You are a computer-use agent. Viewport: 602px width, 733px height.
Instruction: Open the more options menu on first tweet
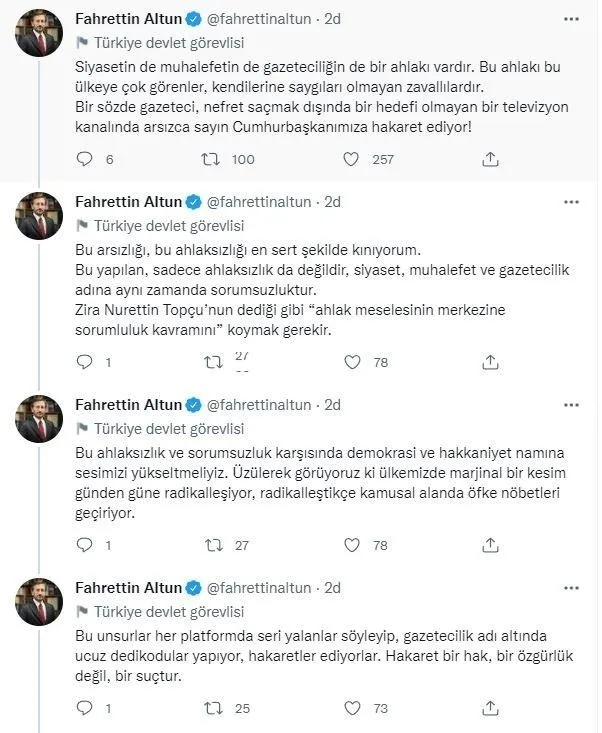[x=572, y=20]
